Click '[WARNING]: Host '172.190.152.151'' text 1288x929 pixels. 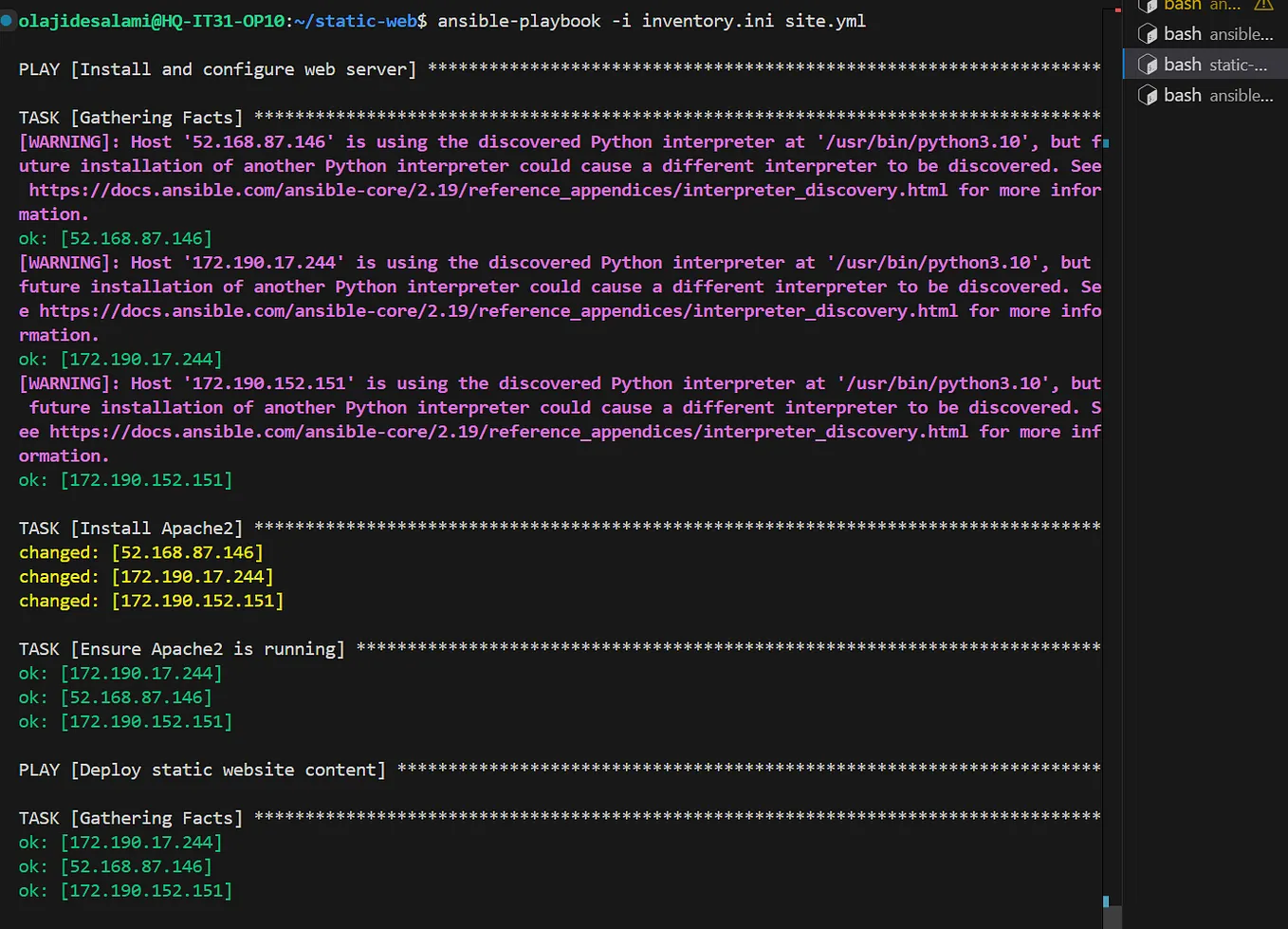pos(187,382)
